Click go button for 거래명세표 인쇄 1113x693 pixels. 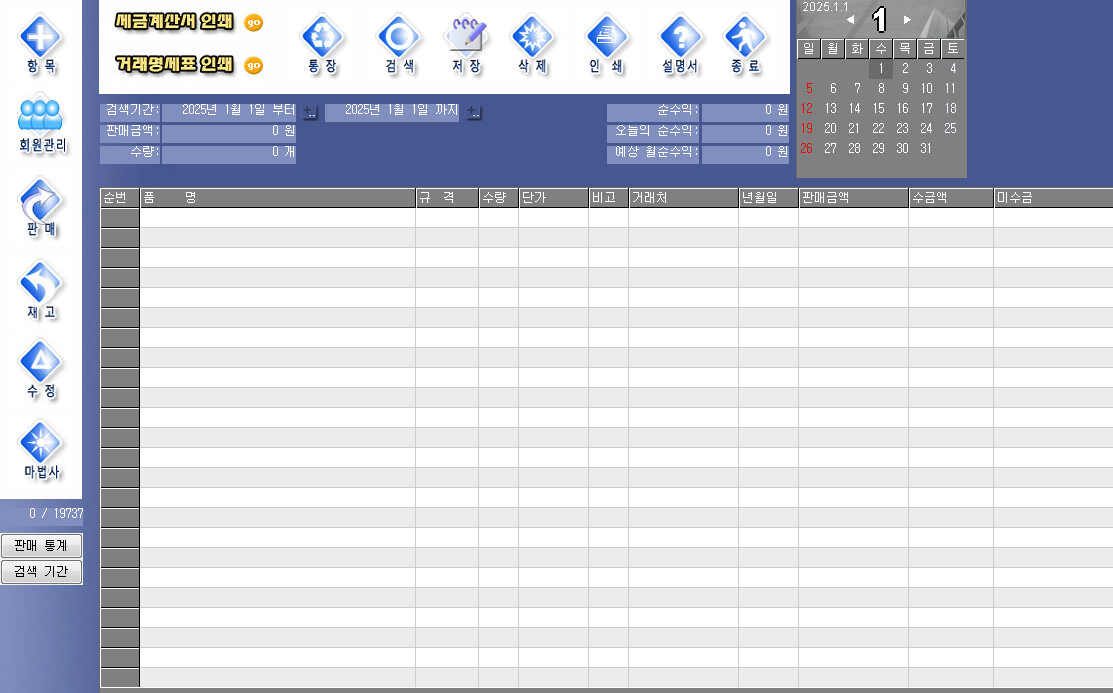[x=253, y=66]
